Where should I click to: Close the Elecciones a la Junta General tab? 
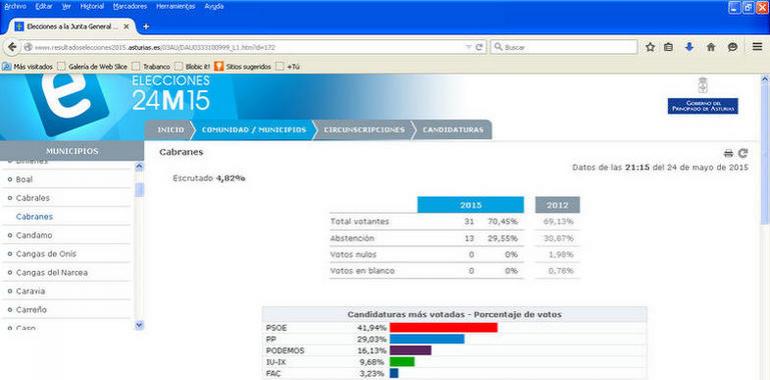click(x=126, y=27)
